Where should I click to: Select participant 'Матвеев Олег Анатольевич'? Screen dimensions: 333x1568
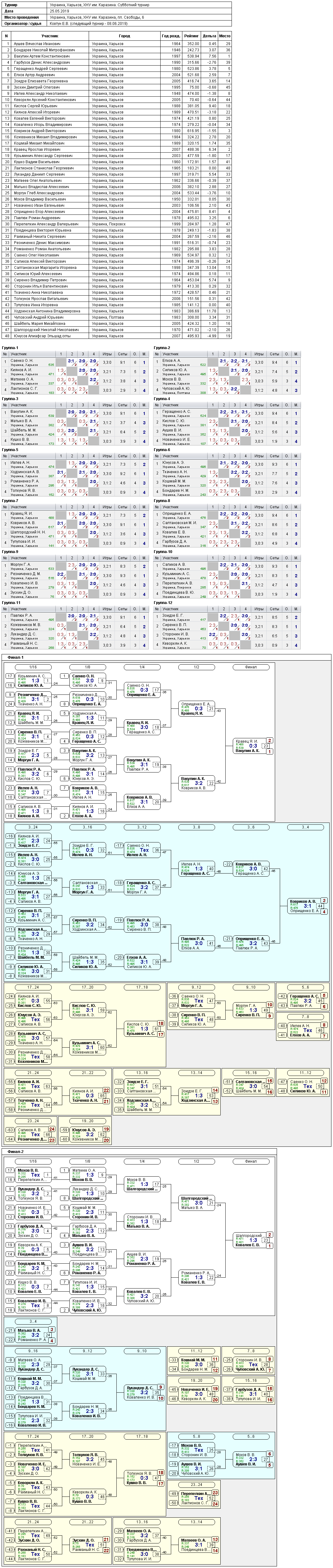pyautogui.click(x=38, y=181)
